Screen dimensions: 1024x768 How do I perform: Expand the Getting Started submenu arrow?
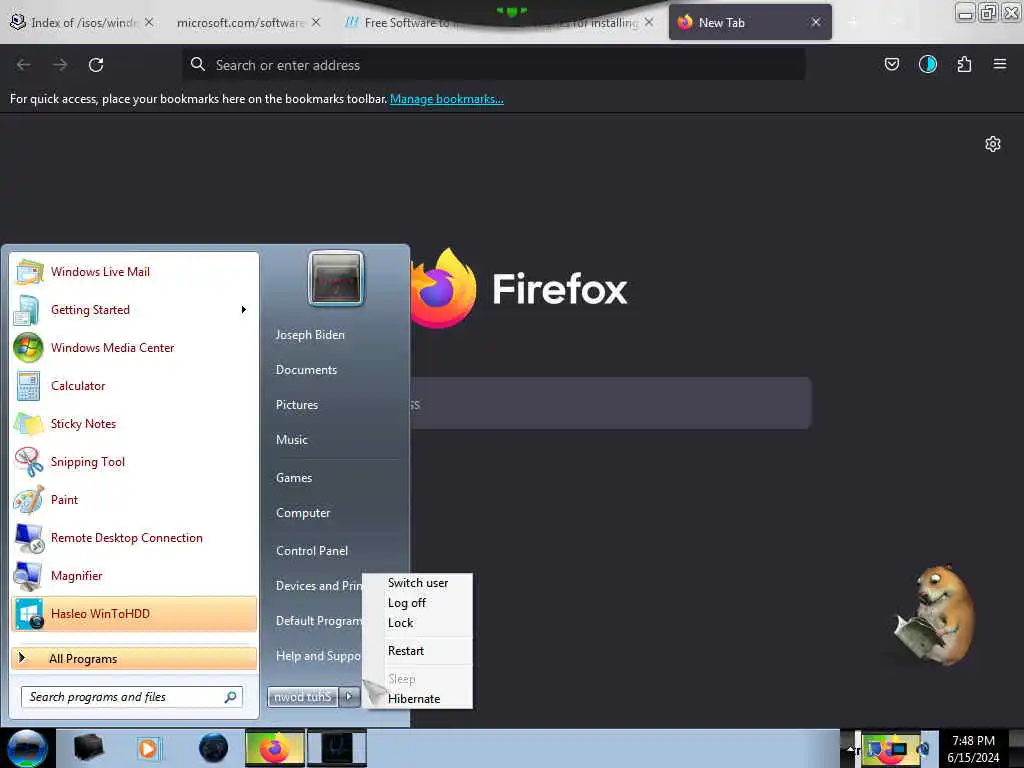click(244, 310)
